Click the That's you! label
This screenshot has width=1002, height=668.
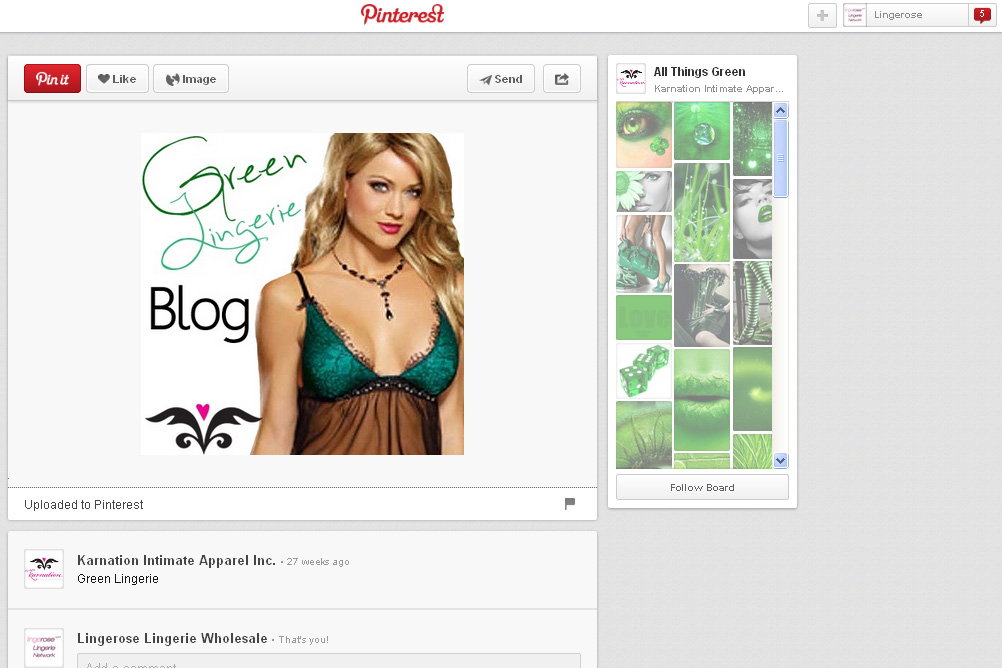click(x=304, y=639)
